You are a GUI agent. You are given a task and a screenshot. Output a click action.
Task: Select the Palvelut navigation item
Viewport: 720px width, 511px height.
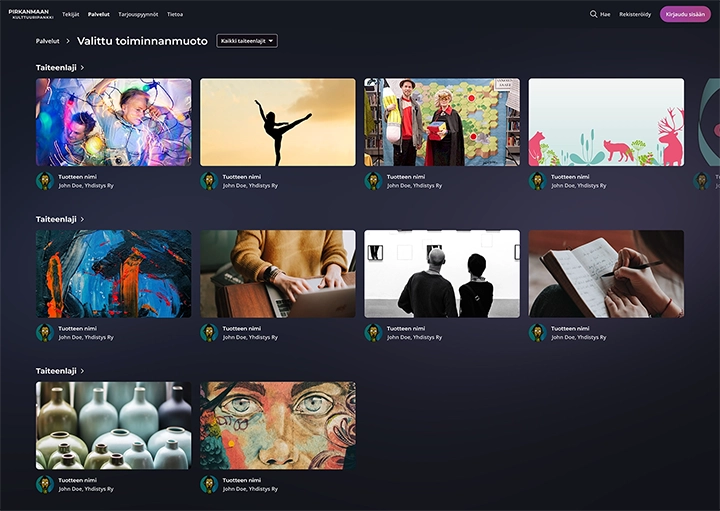tap(99, 14)
